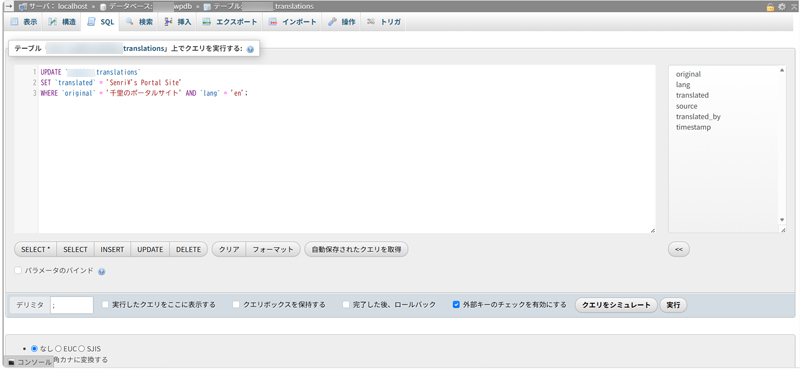Select the translated column in list
The height and width of the screenshot is (369, 800).
click(x=692, y=95)
